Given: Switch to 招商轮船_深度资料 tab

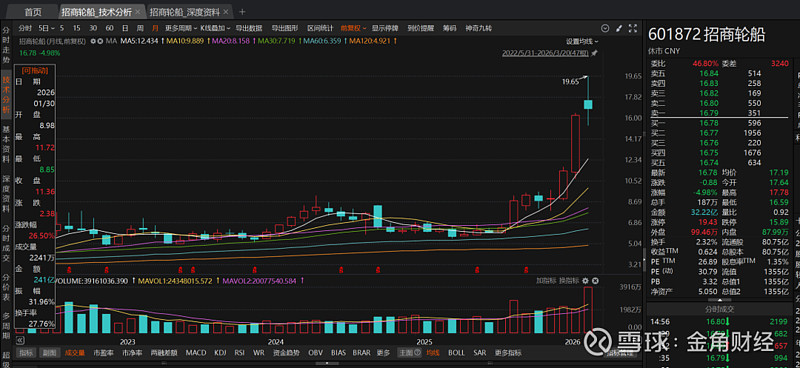Looking at the screenshot, I should coord(185,12).
